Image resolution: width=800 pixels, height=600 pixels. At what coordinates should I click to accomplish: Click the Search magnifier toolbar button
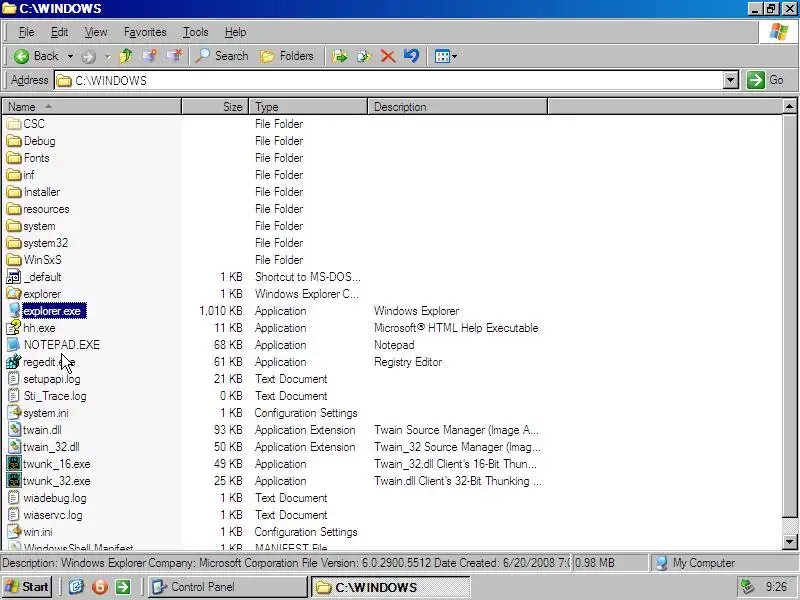[x=222, y=56]
